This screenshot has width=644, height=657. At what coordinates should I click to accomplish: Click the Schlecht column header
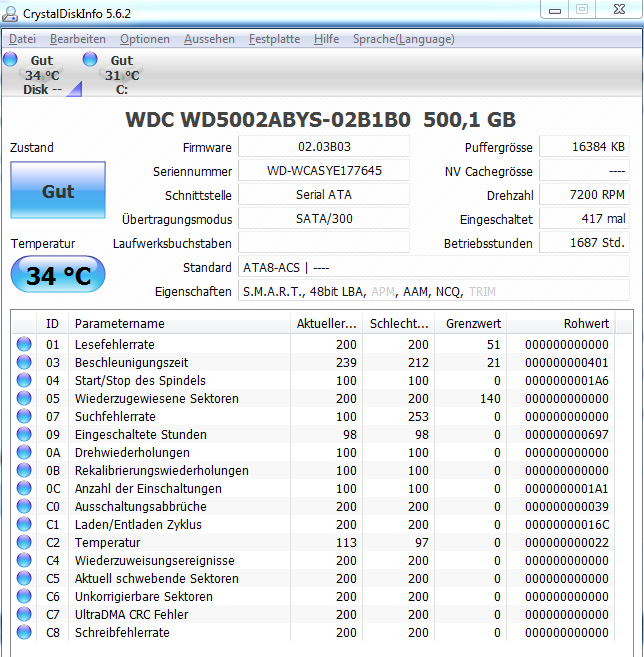tap(398, 323)
